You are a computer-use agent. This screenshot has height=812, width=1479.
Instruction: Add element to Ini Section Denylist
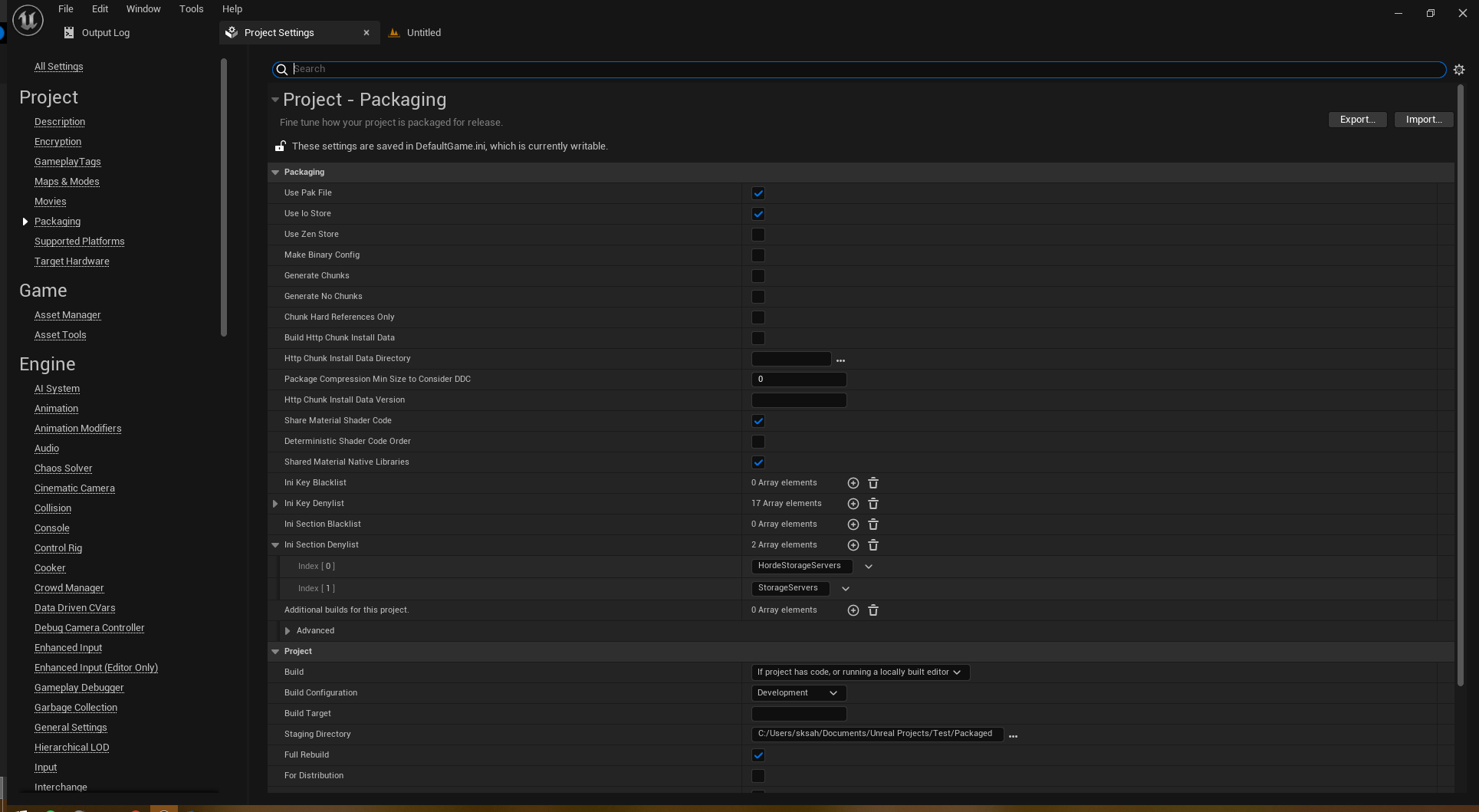tap(853, 545)
